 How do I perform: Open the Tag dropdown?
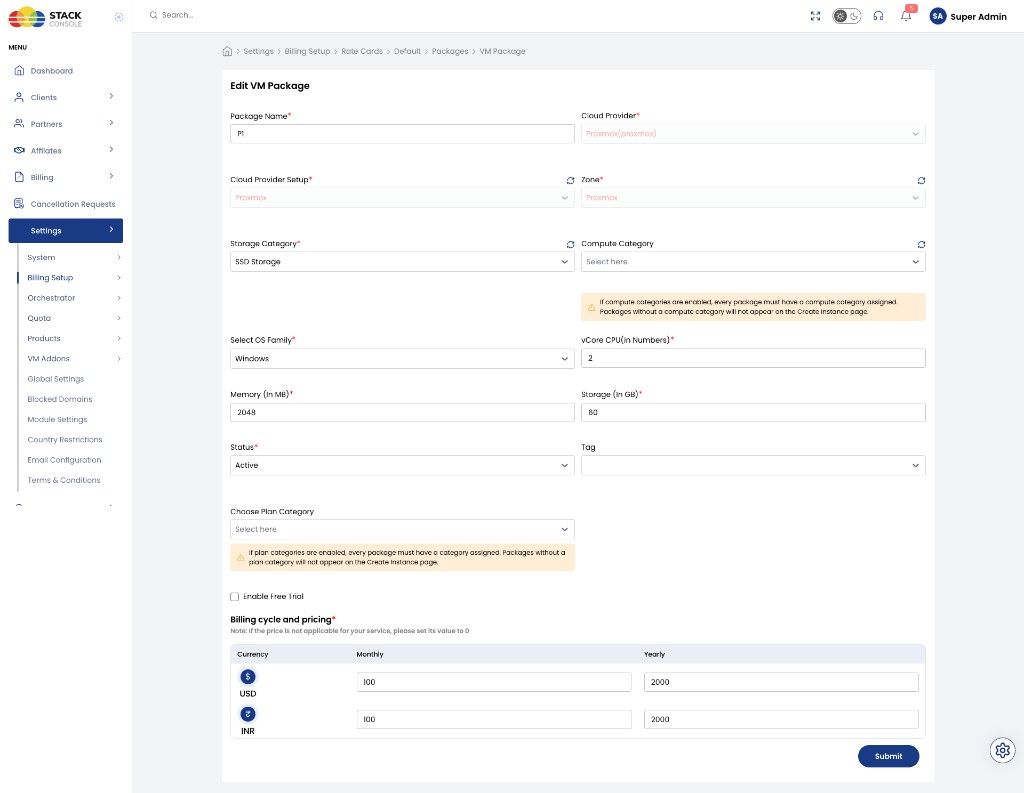[753, 466]
